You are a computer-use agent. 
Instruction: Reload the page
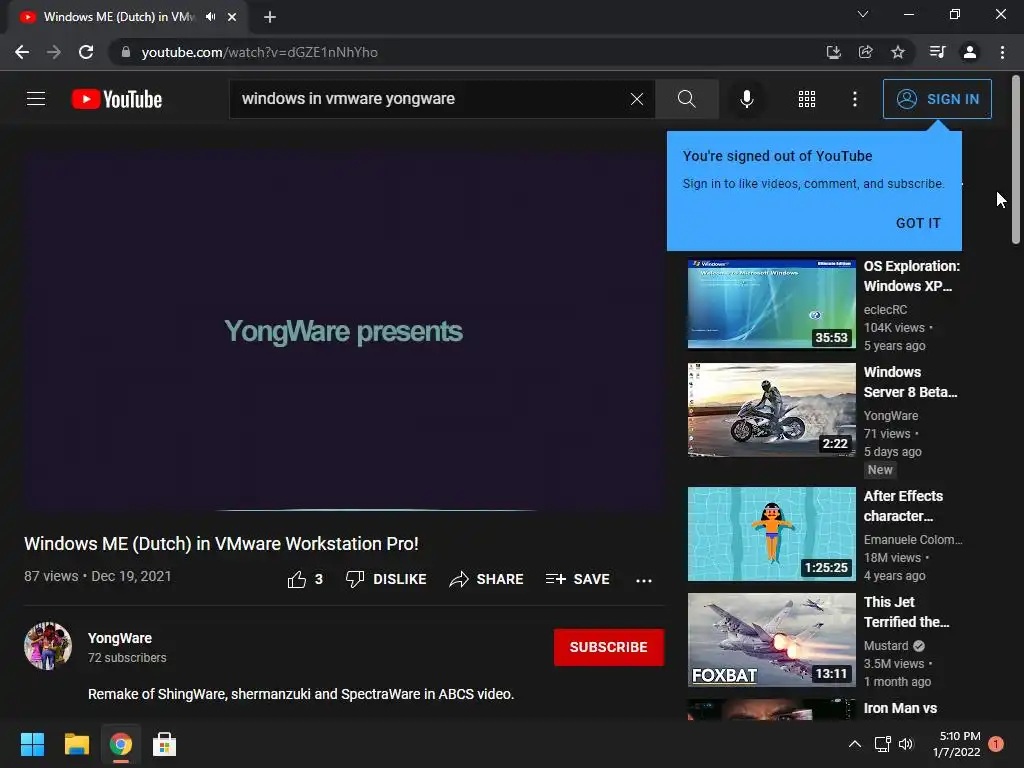[x=86, y=52]
